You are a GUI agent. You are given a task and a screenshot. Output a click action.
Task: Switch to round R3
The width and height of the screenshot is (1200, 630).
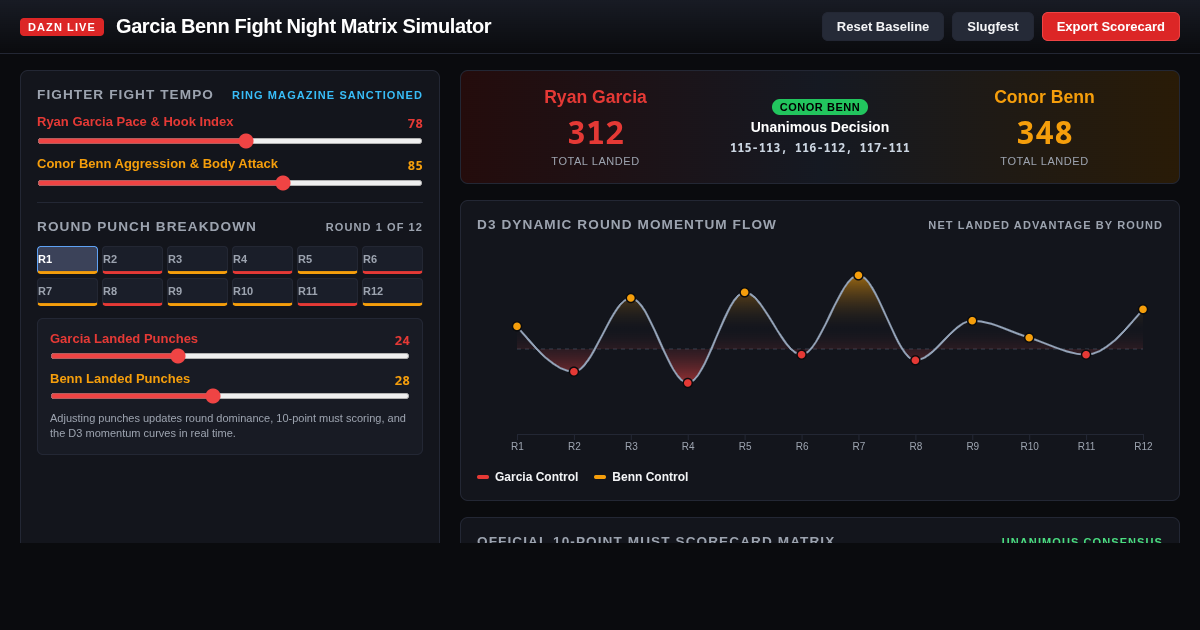point(197,260)
